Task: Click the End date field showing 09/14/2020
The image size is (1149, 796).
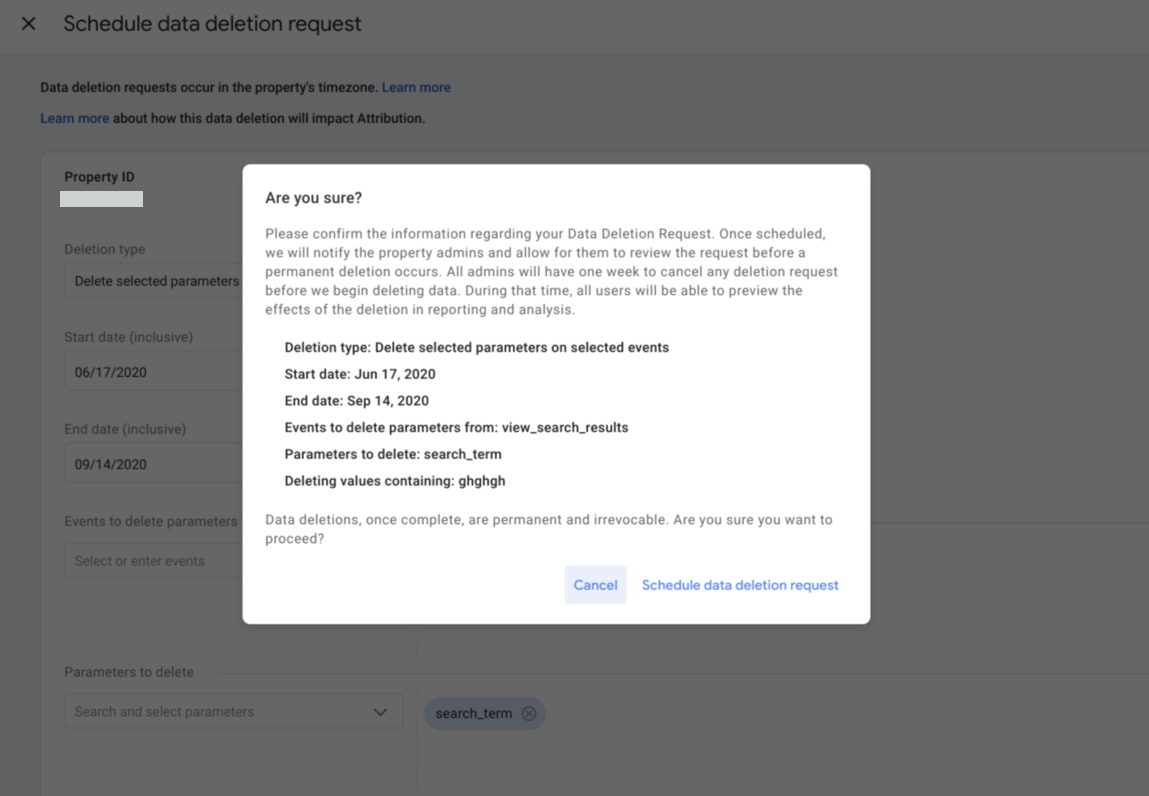Action: click(150, 464)
